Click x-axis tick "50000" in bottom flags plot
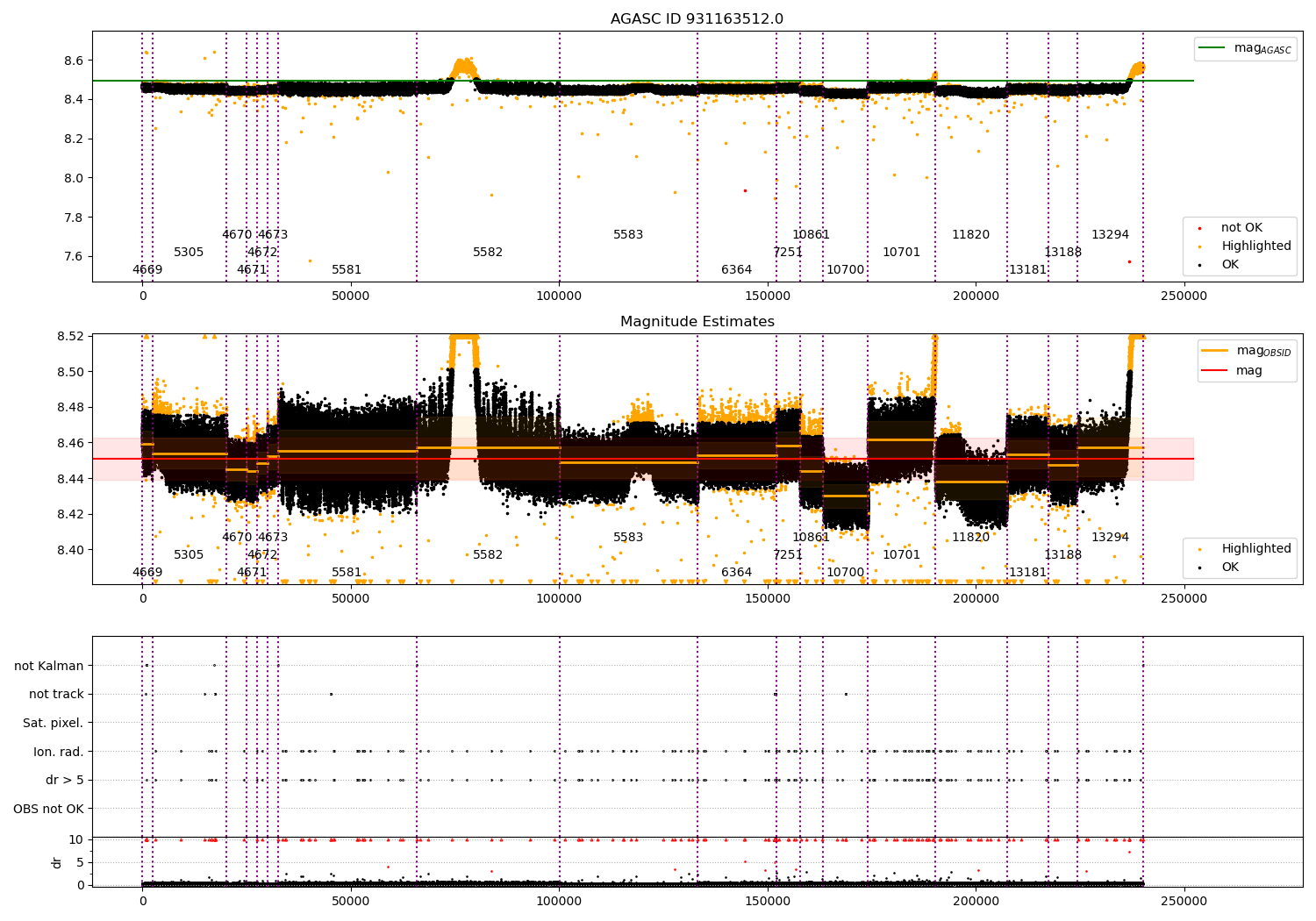This screenshot has height=921, width=1316. pyautogui.click(x=351, y=902)
